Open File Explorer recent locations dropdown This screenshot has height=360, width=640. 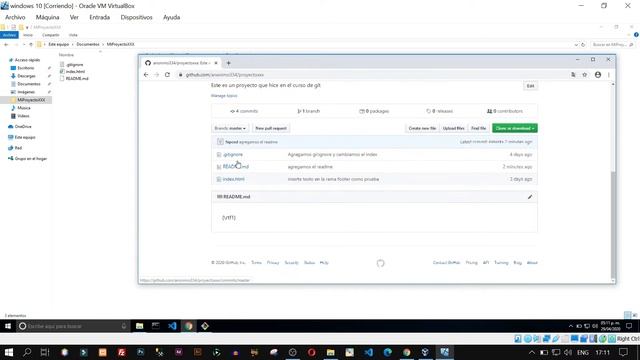point(24,44)
